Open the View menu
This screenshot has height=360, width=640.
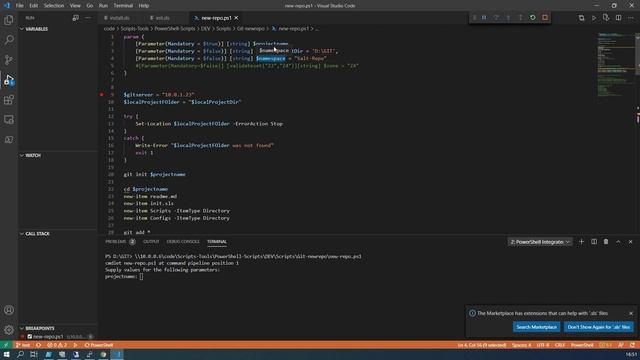click(75, 6)
